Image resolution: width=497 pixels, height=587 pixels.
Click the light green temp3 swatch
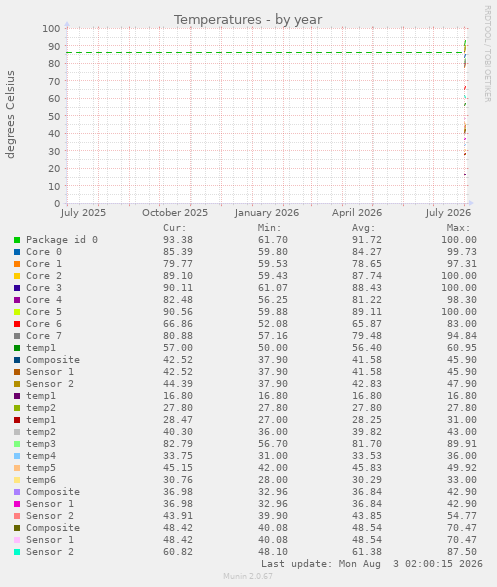17,444
